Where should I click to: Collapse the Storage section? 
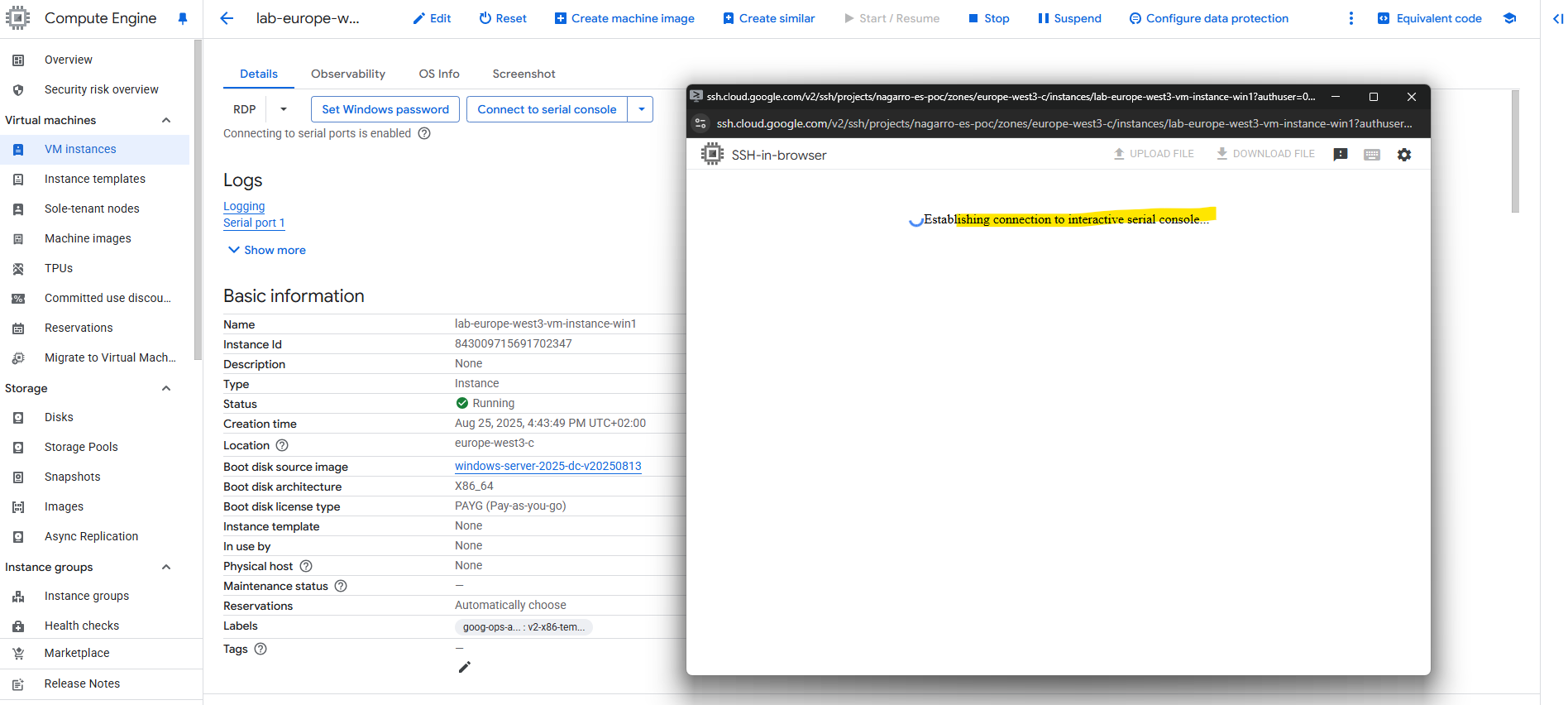[166, 388]
